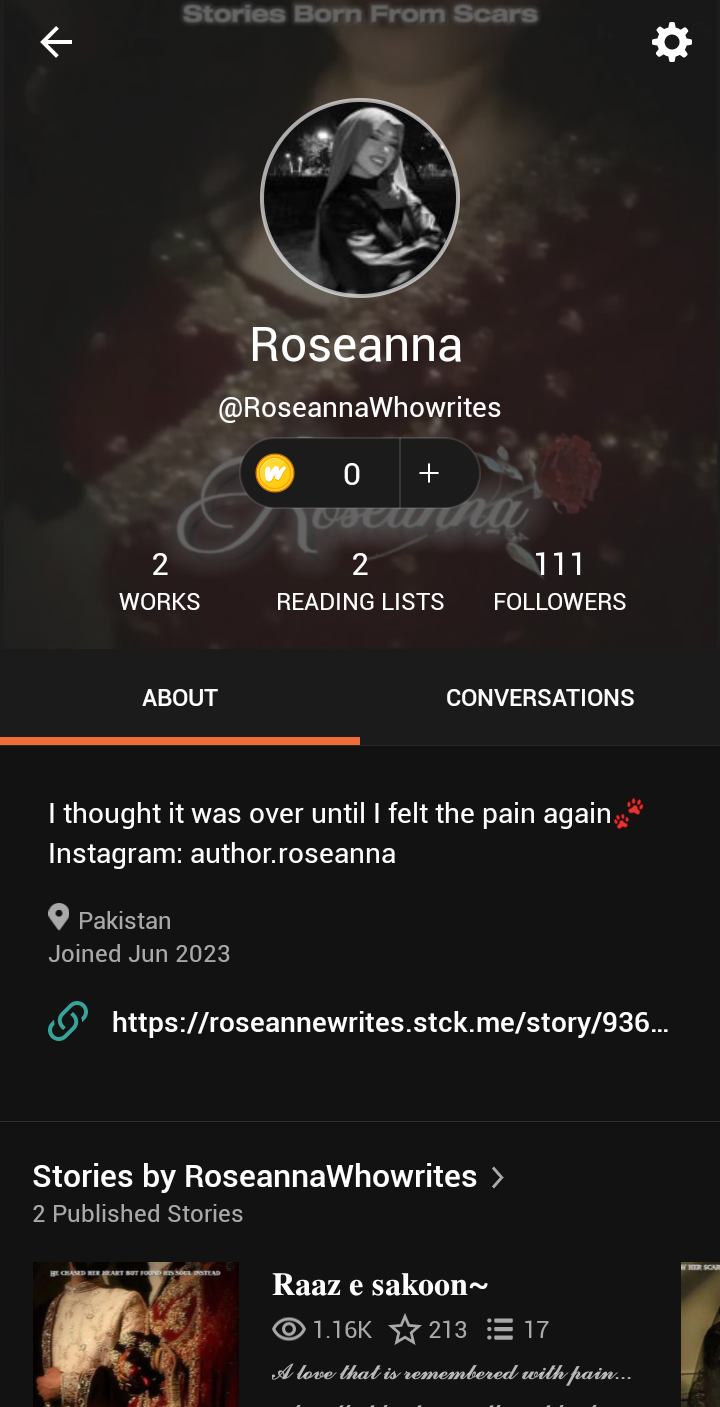Tap the back arrow icon

pos(56,42)
